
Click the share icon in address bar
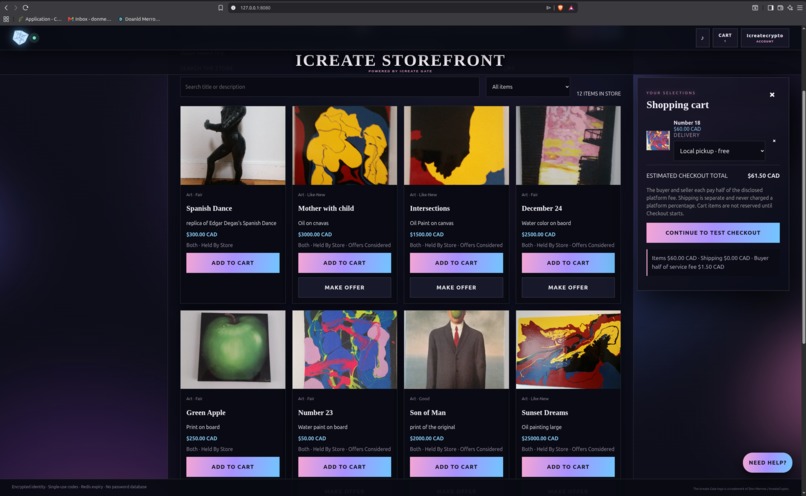coord(548,8)
